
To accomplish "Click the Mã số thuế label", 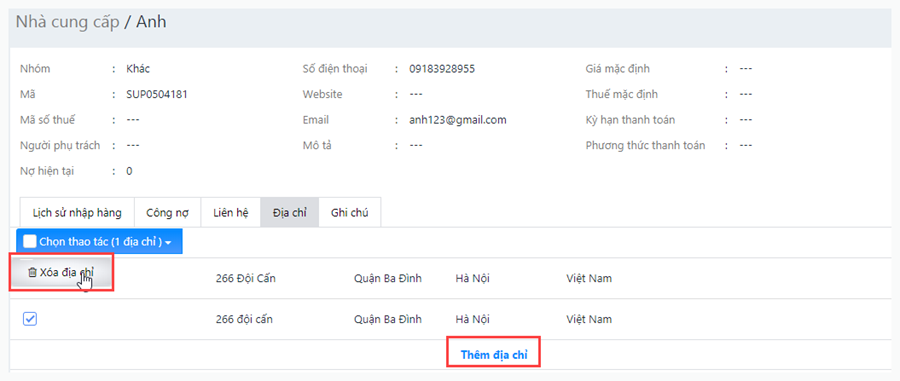I will pos(47,120).
